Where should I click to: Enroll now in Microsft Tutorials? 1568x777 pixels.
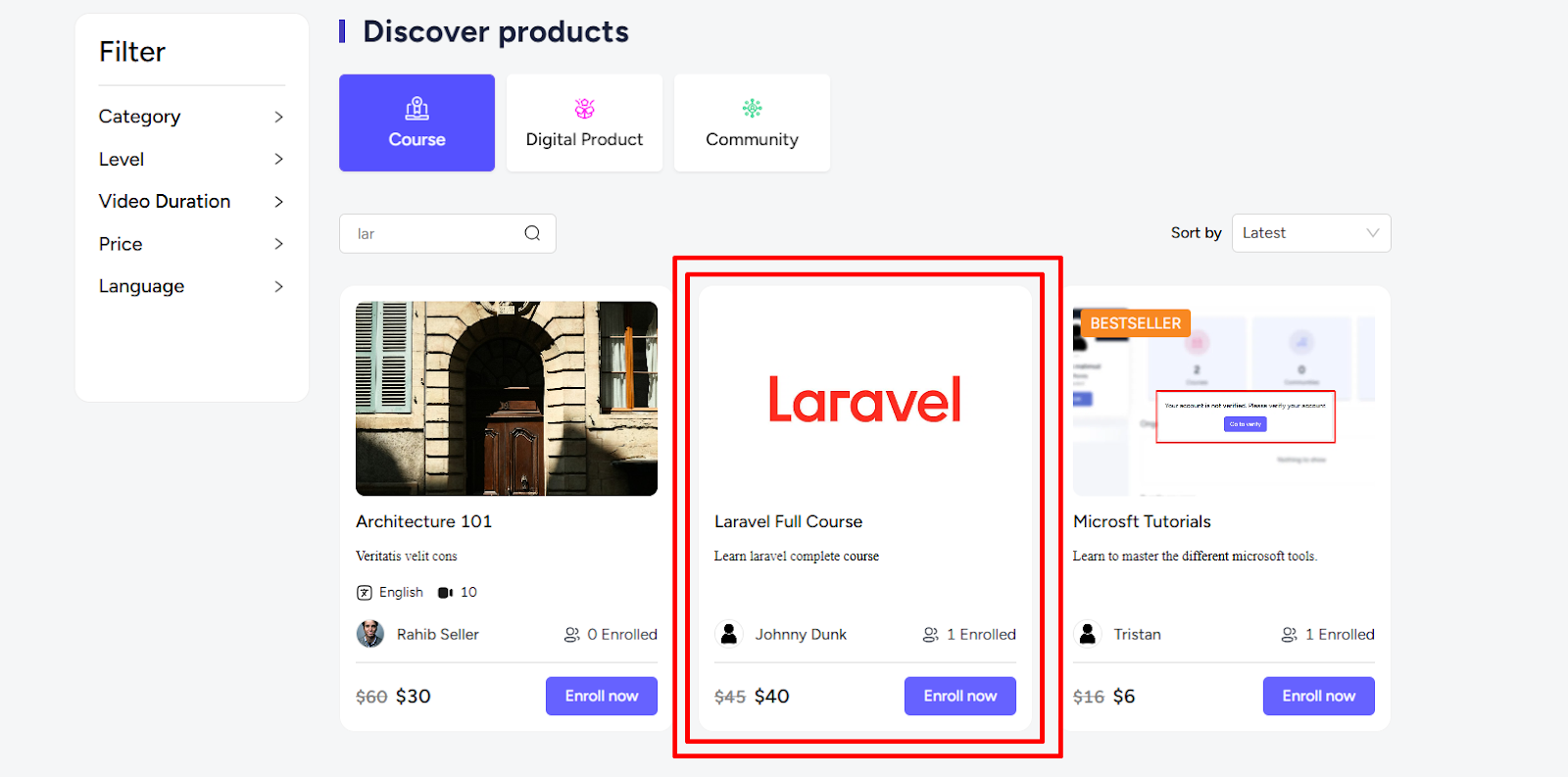[1318, 696]
